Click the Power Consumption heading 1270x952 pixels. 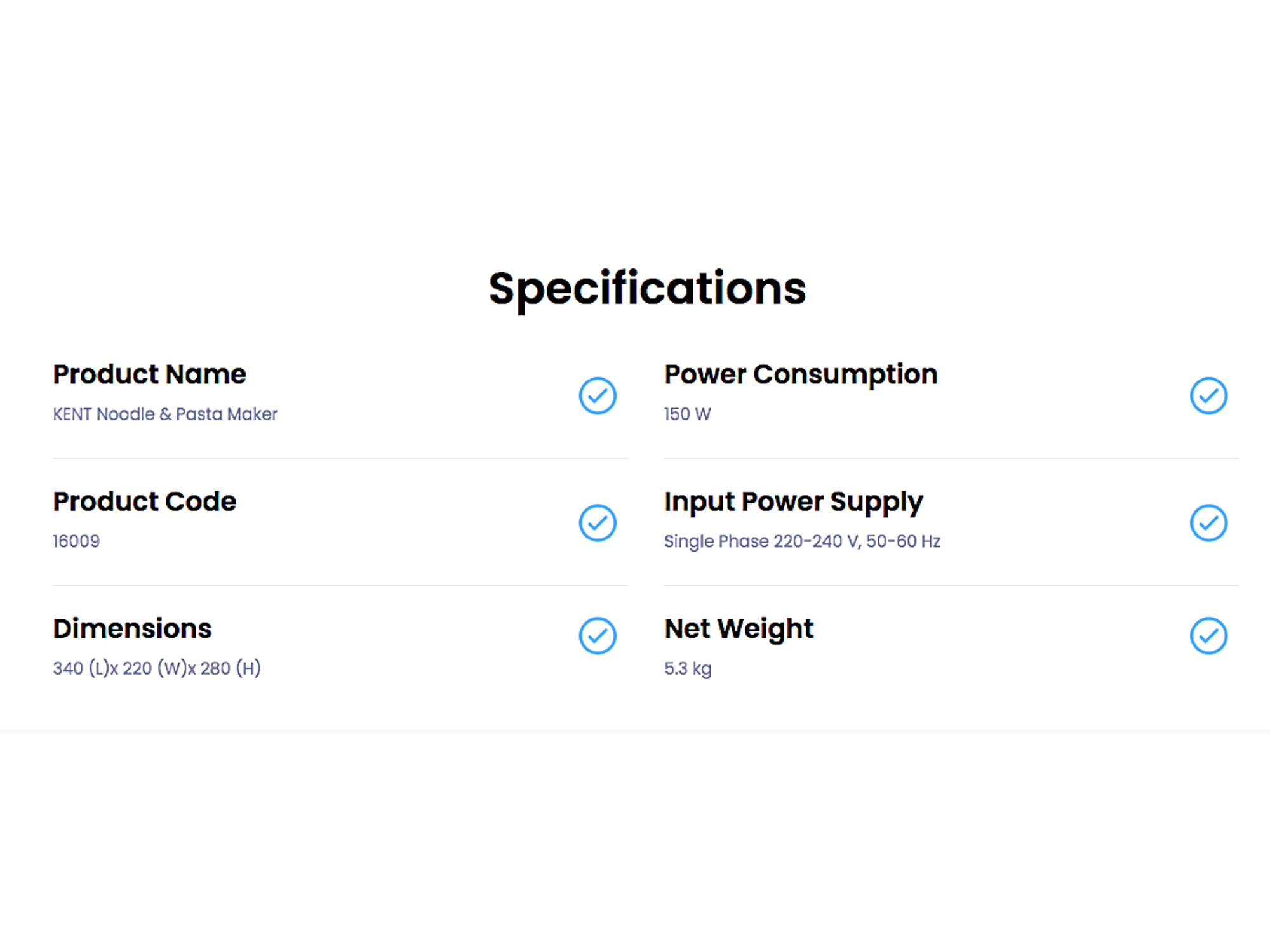[801, 374]
